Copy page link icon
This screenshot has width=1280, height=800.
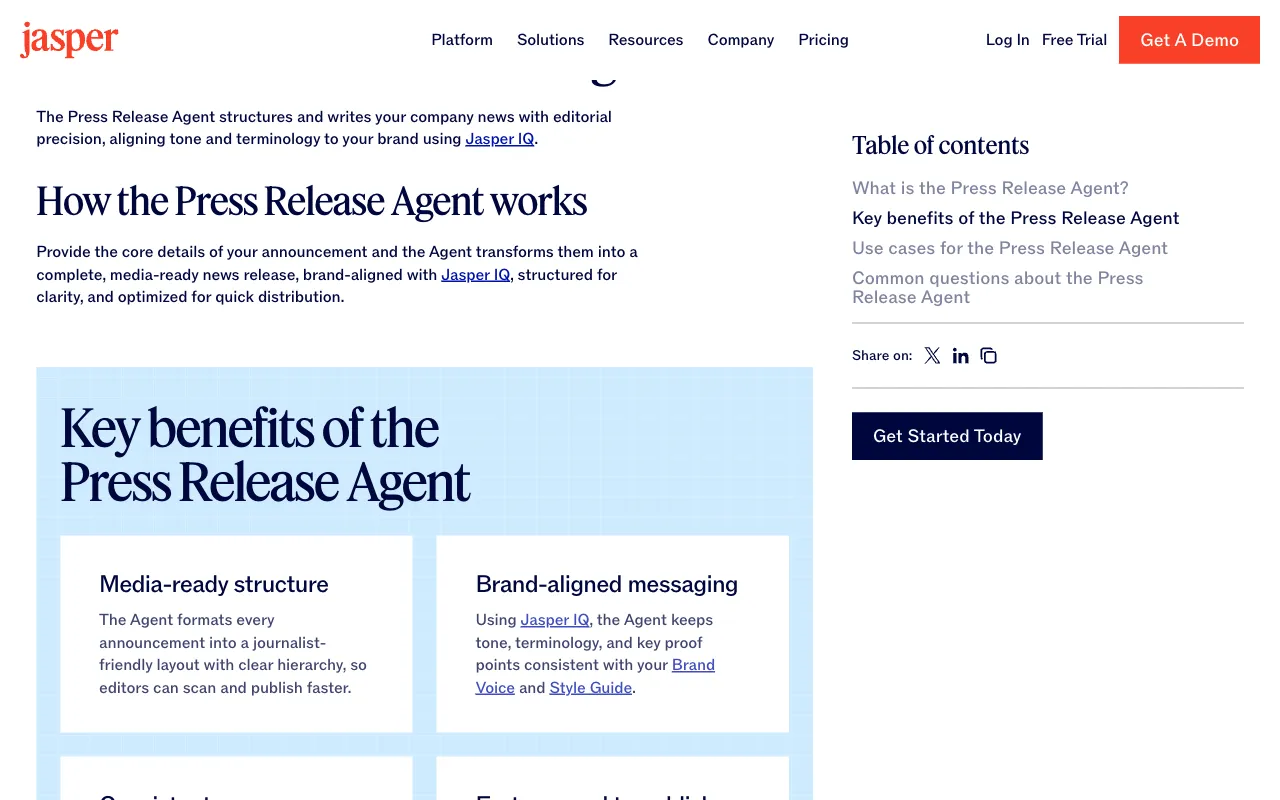pos(988,355)
